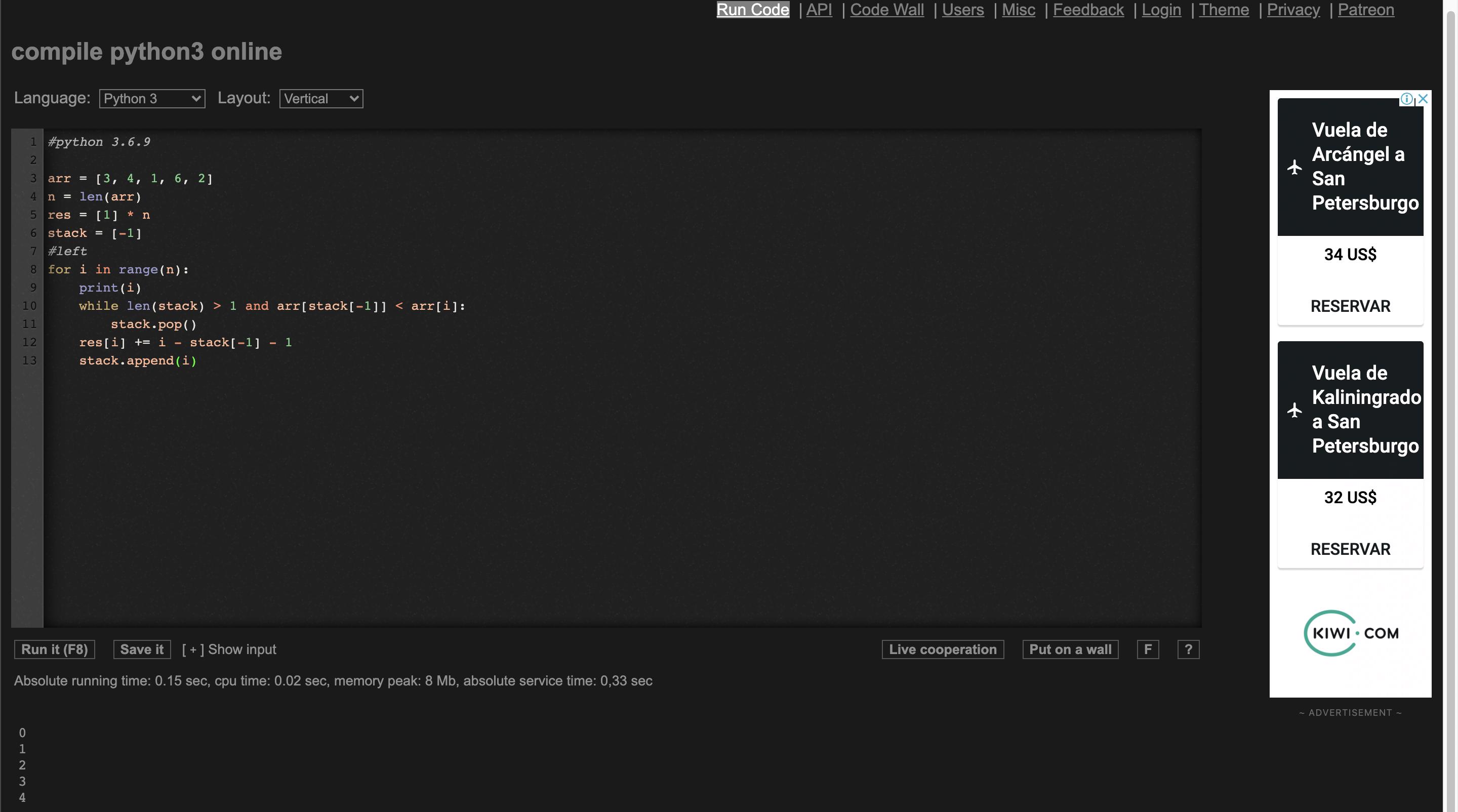Click the '#python 3.6.9' comment line
Screen dimensions: 1458x812
coord(99,141)
